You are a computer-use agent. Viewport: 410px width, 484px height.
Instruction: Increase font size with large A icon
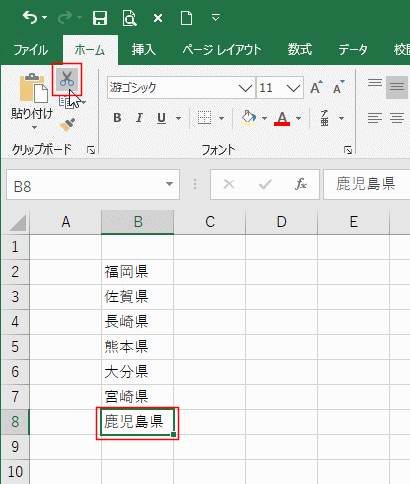click(x=316, y=87)
